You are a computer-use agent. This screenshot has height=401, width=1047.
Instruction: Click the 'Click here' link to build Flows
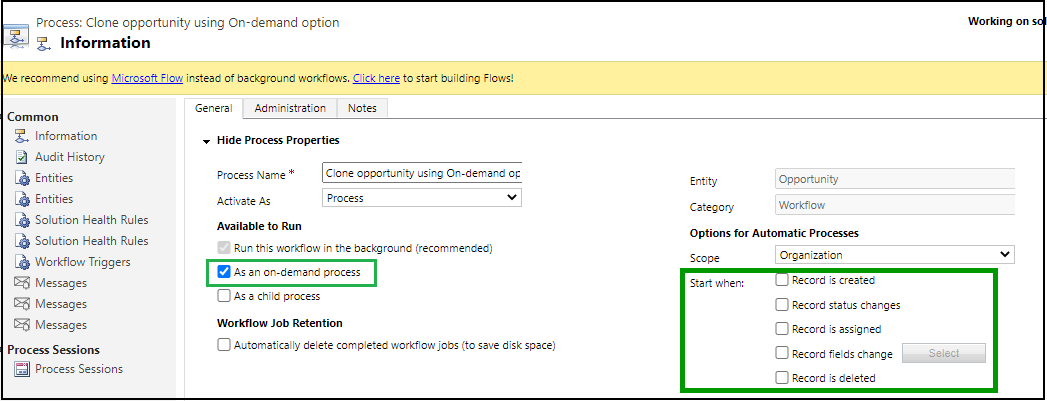point(376,78)
